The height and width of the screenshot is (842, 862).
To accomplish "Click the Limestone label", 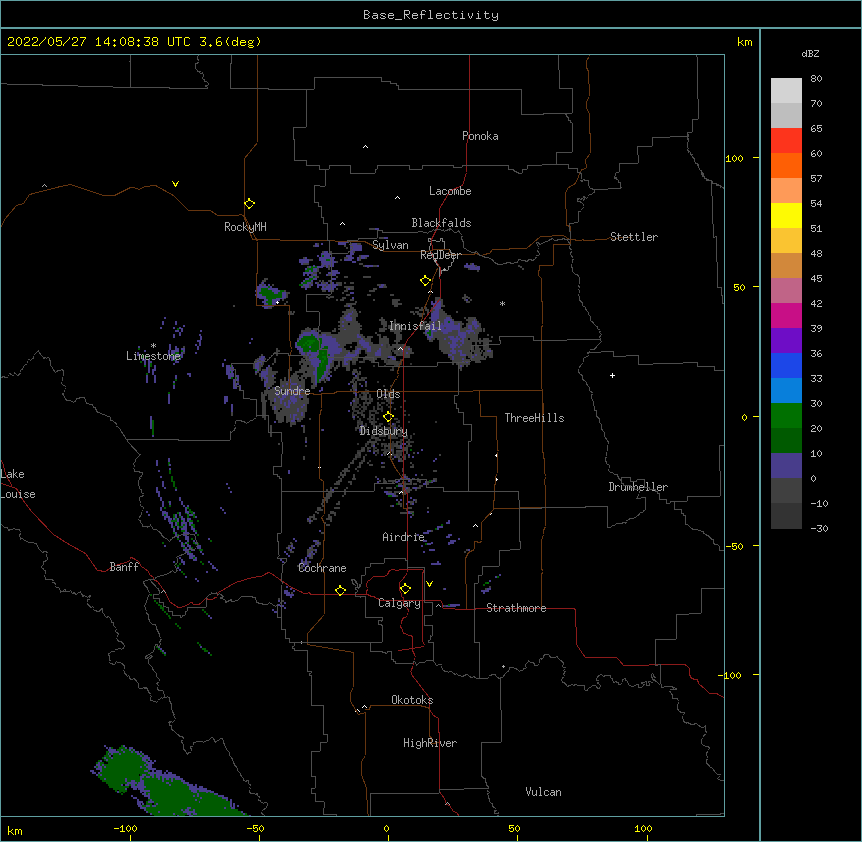I will tap(153, 356).
